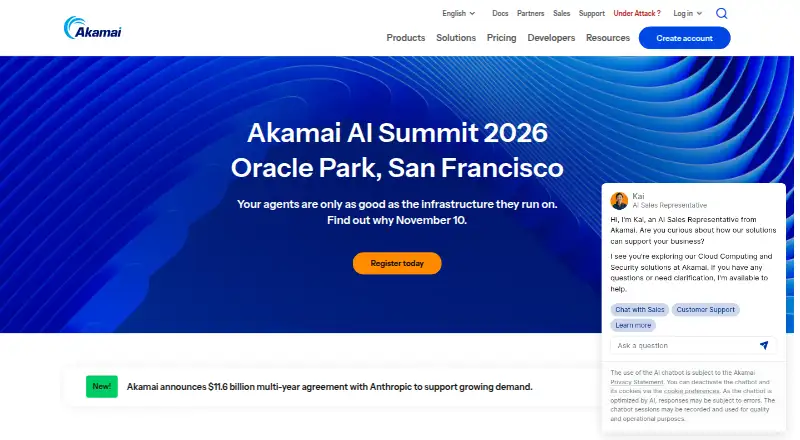Image resolution: width=800 pixels, height=440 pixels.
Task: Click the green New! badge
Action: coord(102,386)
